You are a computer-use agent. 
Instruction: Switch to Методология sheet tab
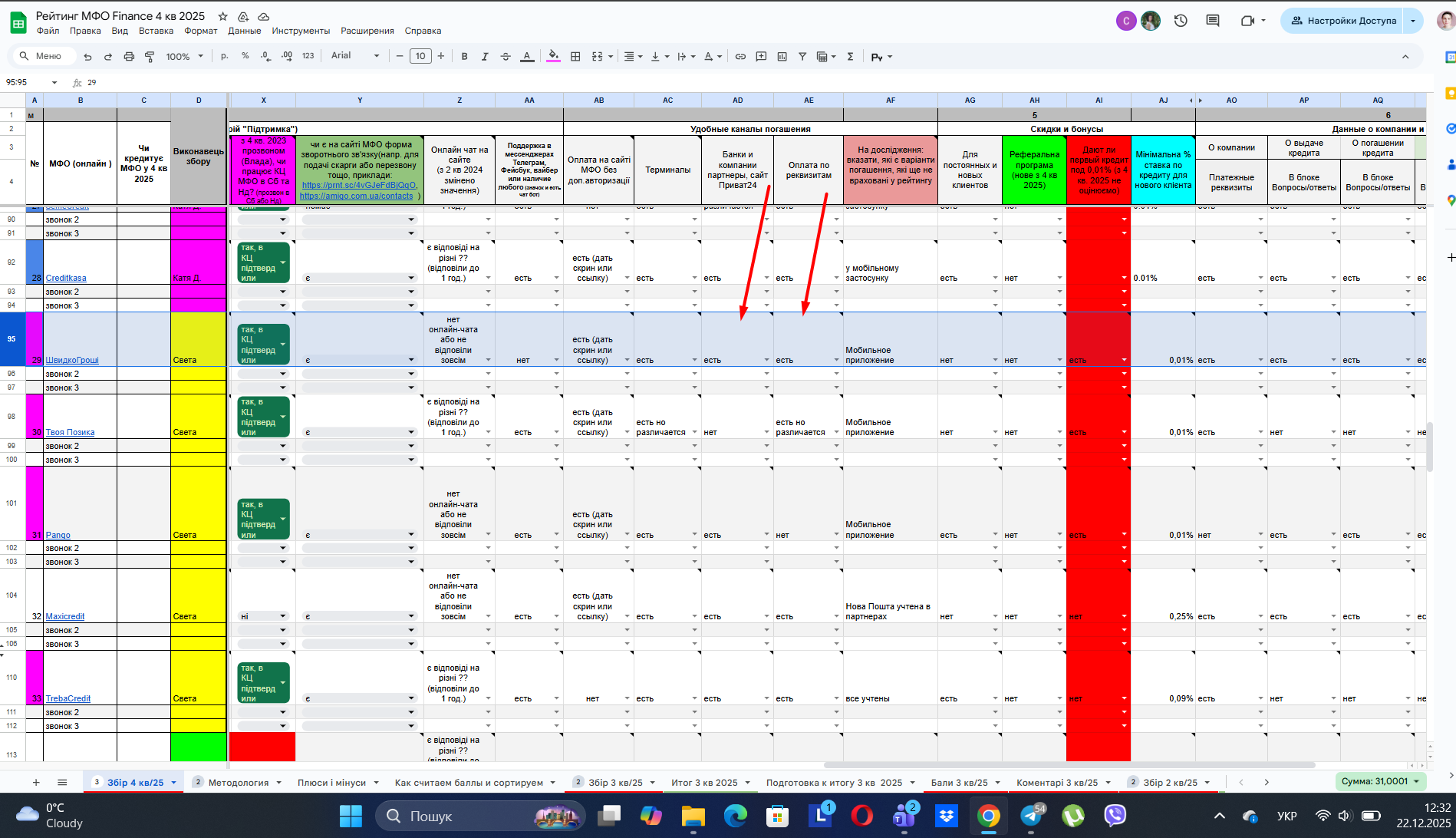[238, 783]
